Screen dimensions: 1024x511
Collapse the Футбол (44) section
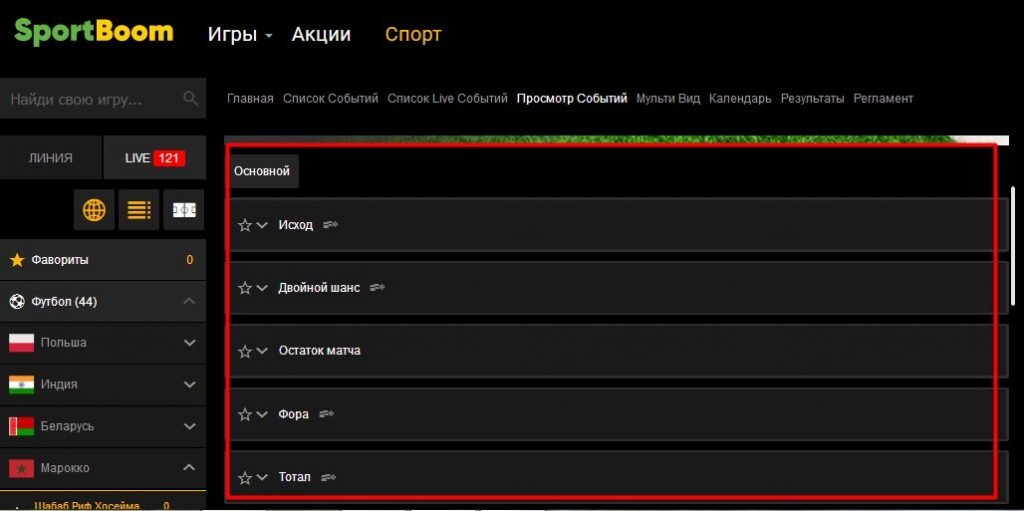tap(189, 301)
